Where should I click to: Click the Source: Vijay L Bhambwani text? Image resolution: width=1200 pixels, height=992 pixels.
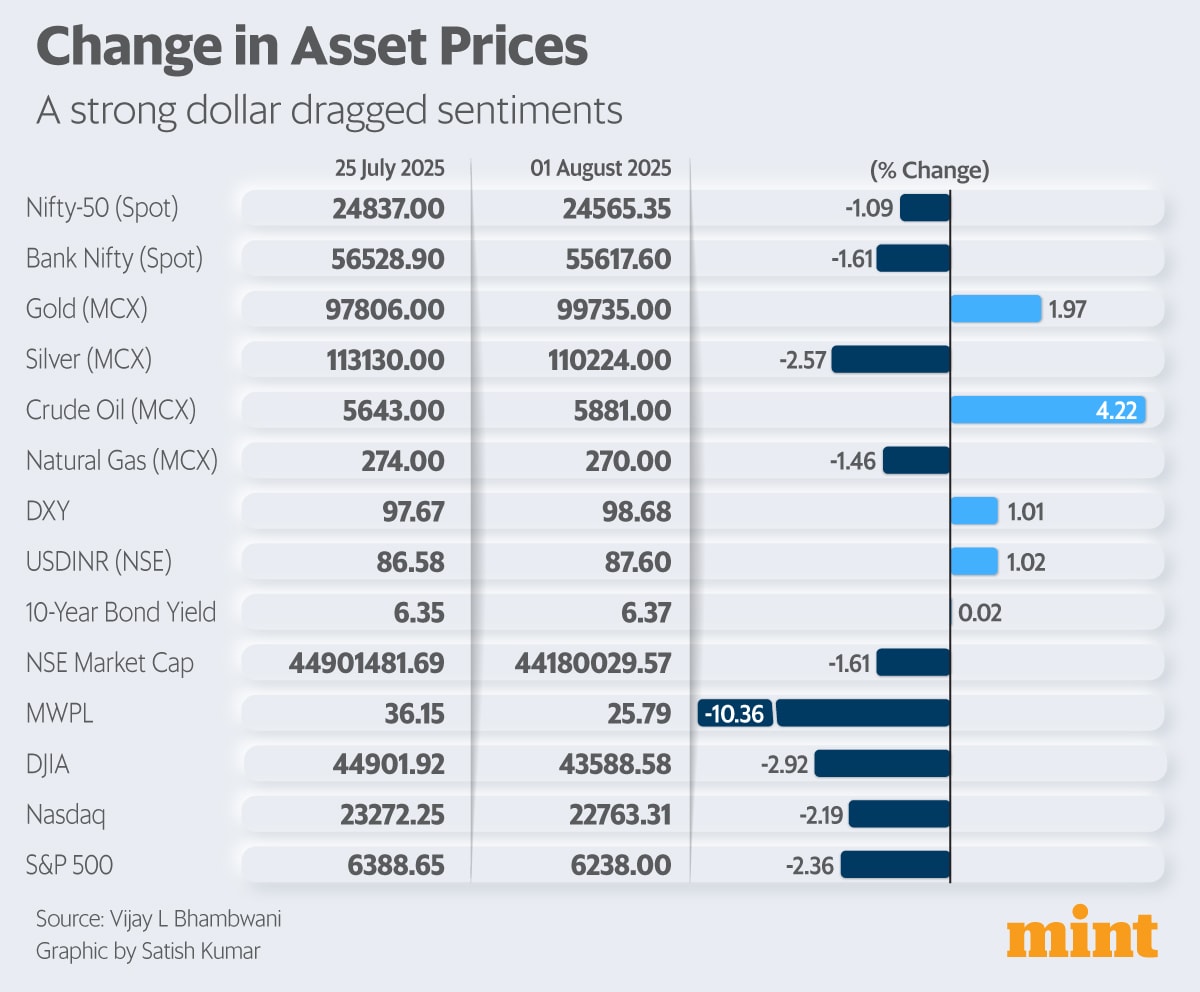(x=151, y=919)
